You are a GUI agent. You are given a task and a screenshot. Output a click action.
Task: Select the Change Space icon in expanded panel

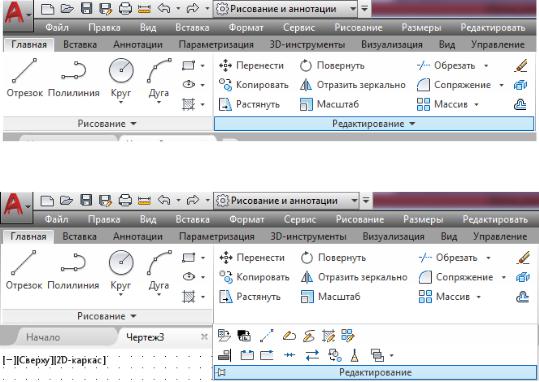click(x=244, y=335)
